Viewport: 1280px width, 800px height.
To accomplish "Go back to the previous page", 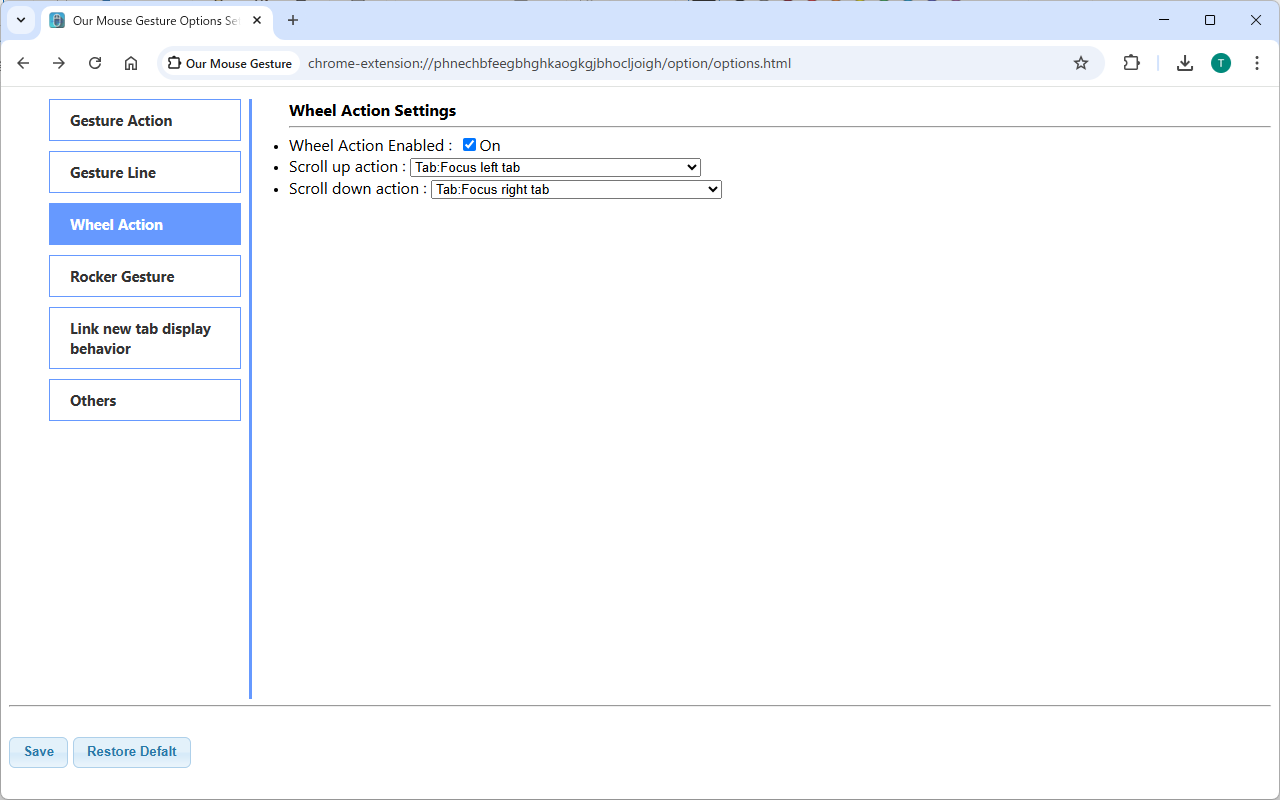I will point(23,63).
